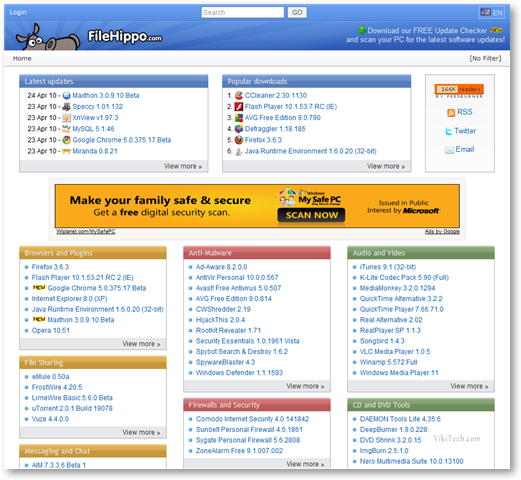This screenshot has width=521, height=480.
Task: Click the Email envelope icon
Action: tap(449, 150)
